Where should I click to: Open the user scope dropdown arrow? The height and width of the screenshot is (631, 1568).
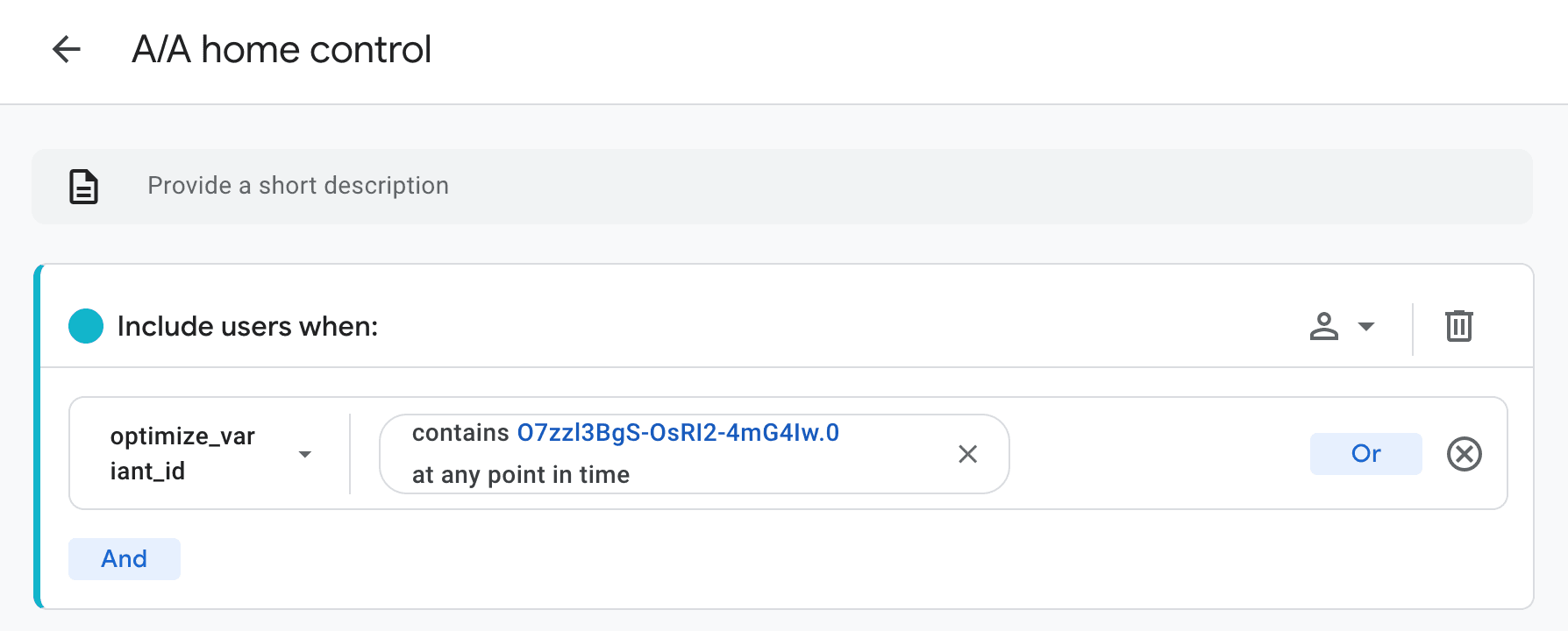pos(1365,327)
